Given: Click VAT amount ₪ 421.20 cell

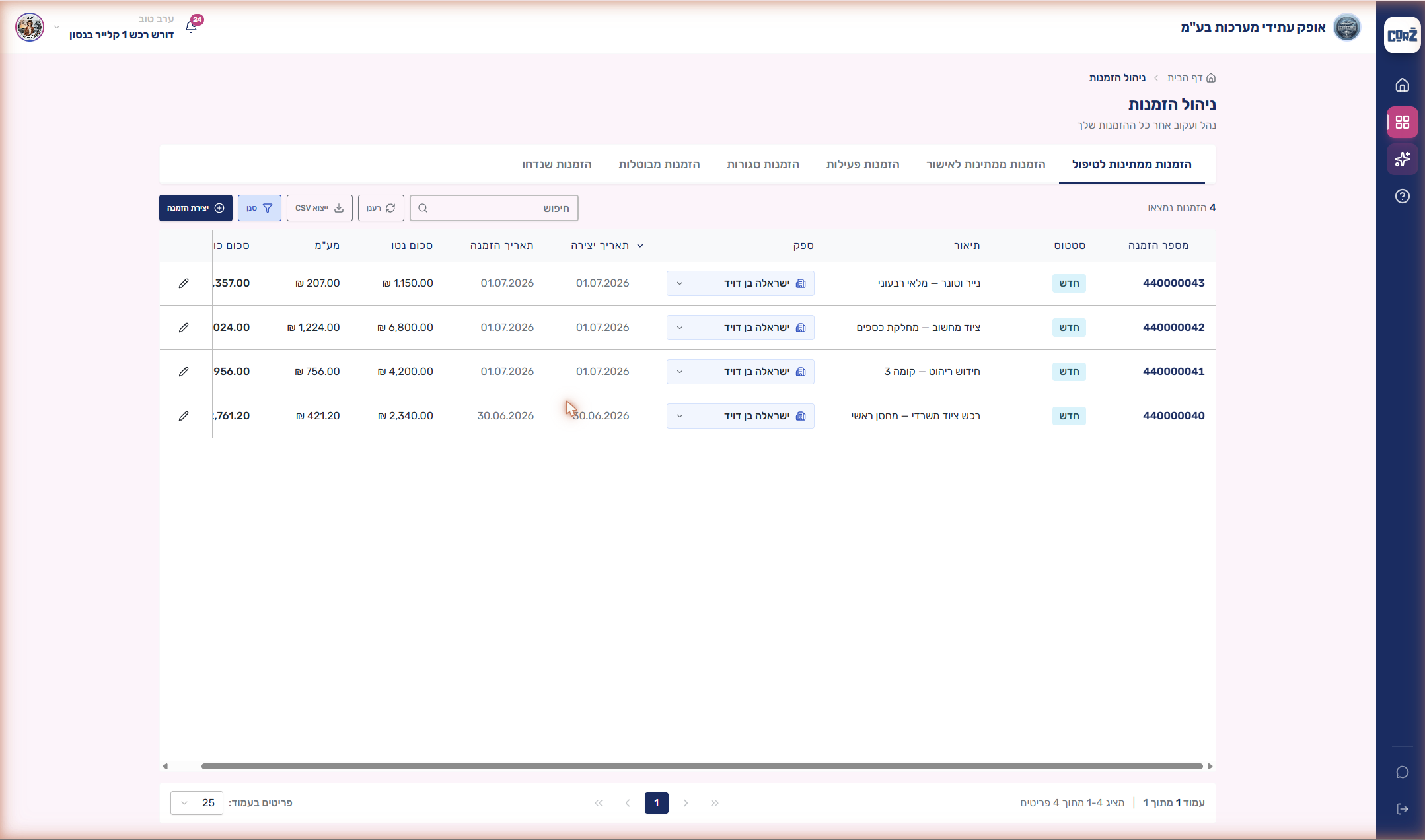Looking at the screenshot, I should coord(318,416).
